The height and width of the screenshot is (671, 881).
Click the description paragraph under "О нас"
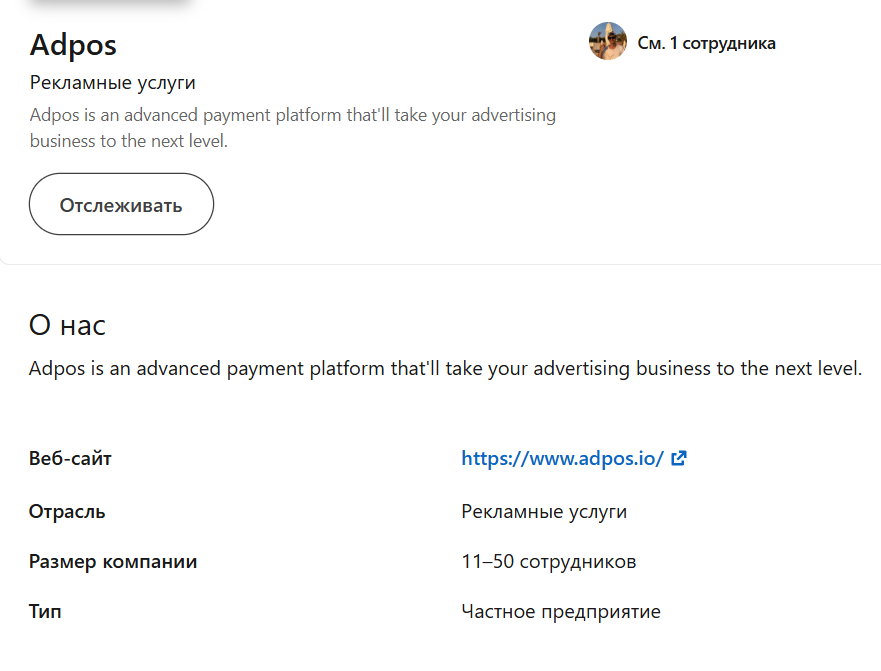coord(445,368)
